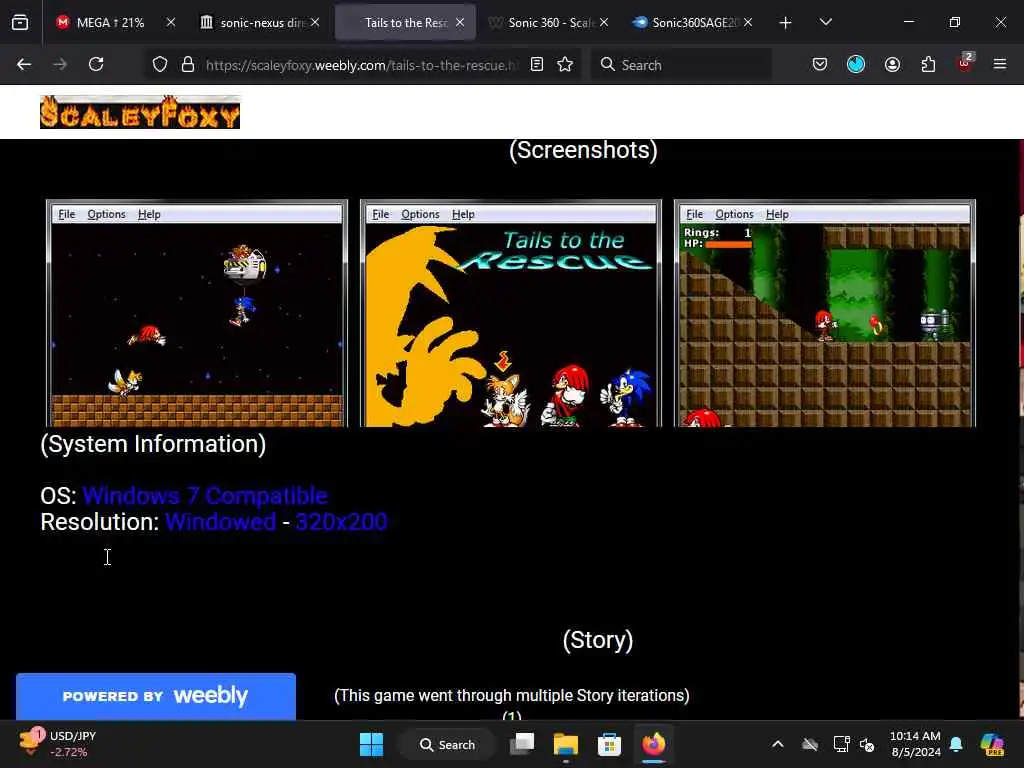The width and height of the screenshot is (1024, 768).
Task: Click the taskbar Search box
Action: point(447,744)
